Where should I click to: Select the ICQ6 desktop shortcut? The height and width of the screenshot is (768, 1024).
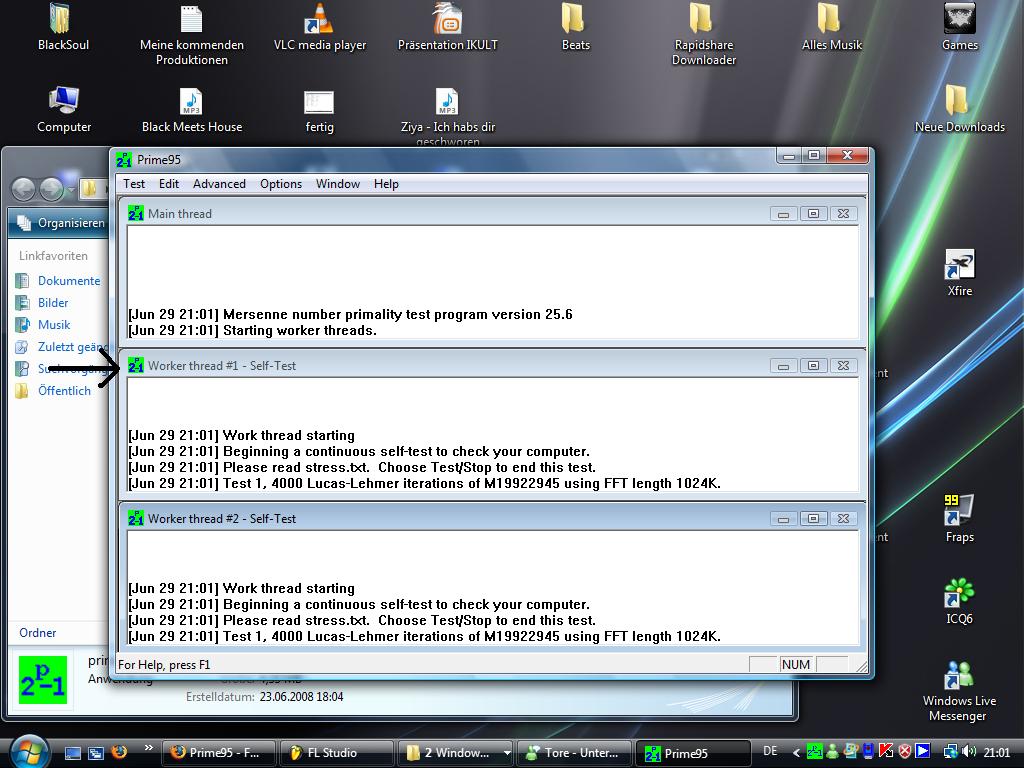click(x=959, y=601)
